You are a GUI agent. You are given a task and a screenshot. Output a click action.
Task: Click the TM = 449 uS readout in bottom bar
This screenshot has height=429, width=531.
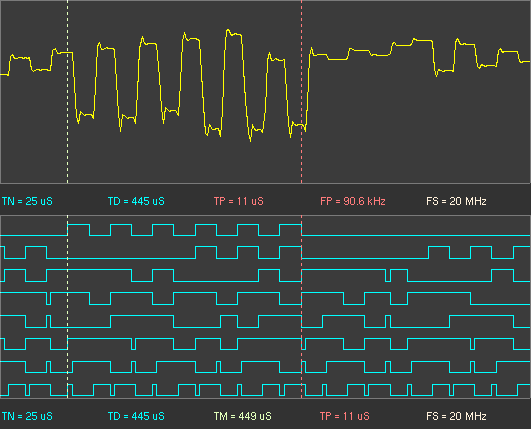(x=242, y=416)
